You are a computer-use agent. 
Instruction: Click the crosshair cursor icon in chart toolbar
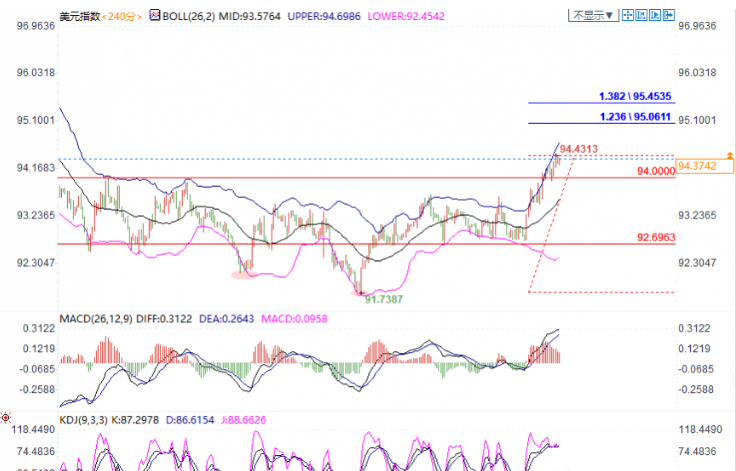click(x=628, y=15)
